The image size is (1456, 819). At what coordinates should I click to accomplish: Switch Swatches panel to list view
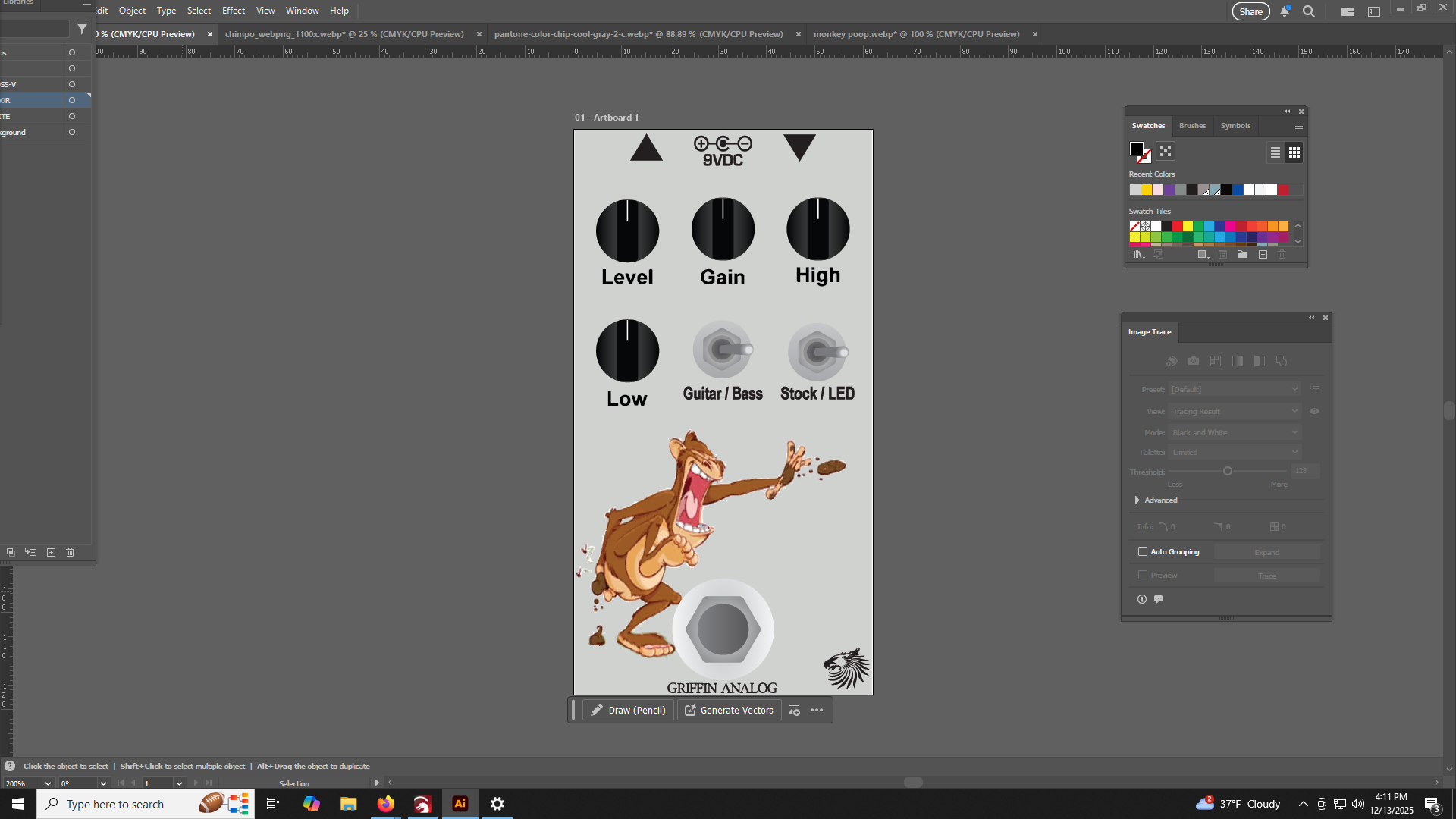coord(1276,152)
